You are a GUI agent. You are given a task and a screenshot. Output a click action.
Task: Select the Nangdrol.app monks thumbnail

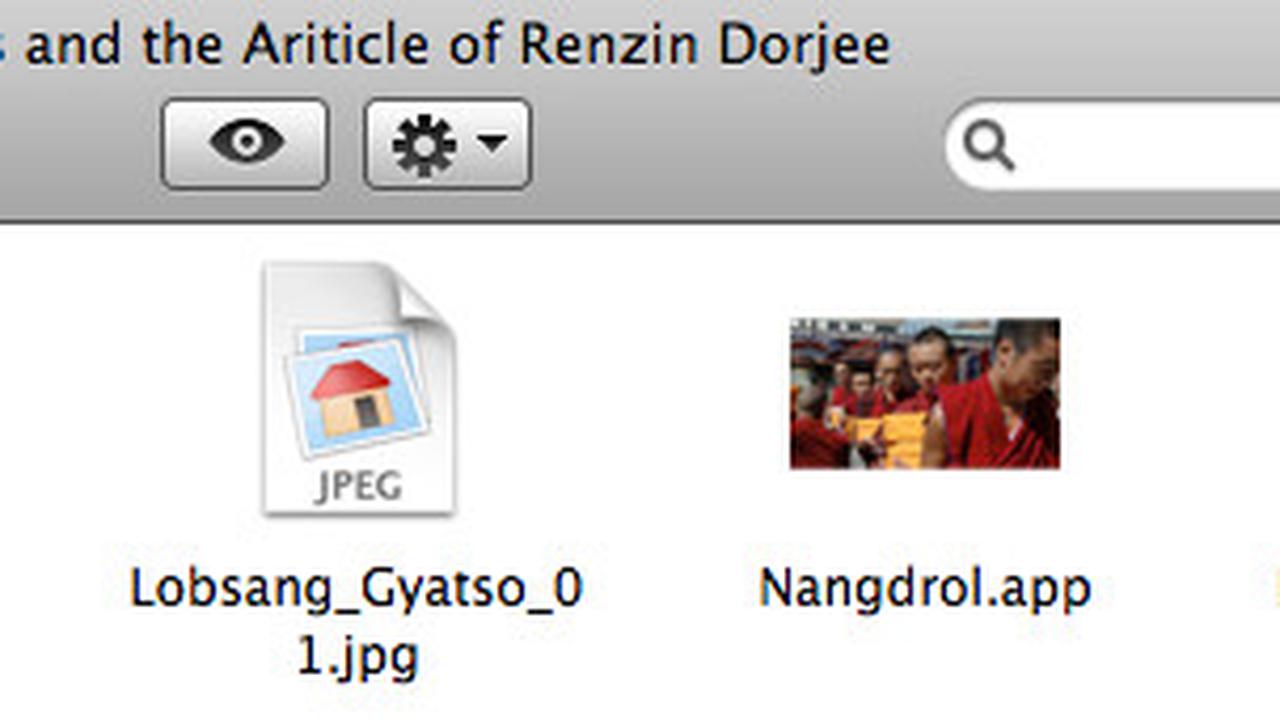[925, 393]
